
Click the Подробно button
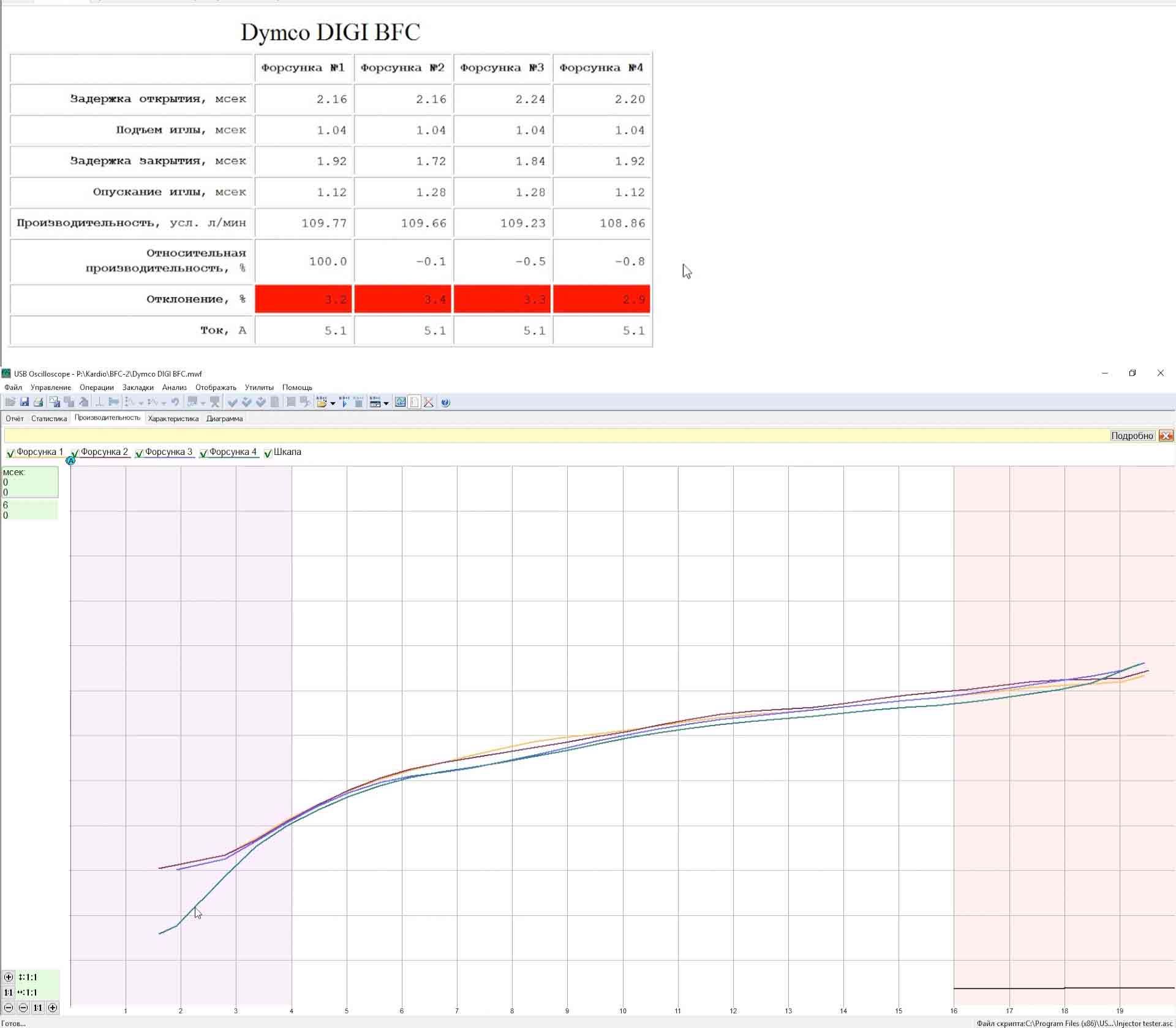tap(1132, 435)
